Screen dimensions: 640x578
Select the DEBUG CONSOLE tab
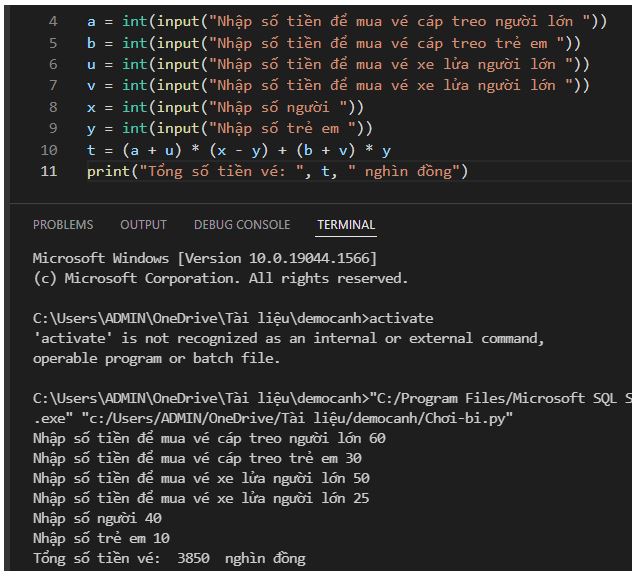[242, 225]
